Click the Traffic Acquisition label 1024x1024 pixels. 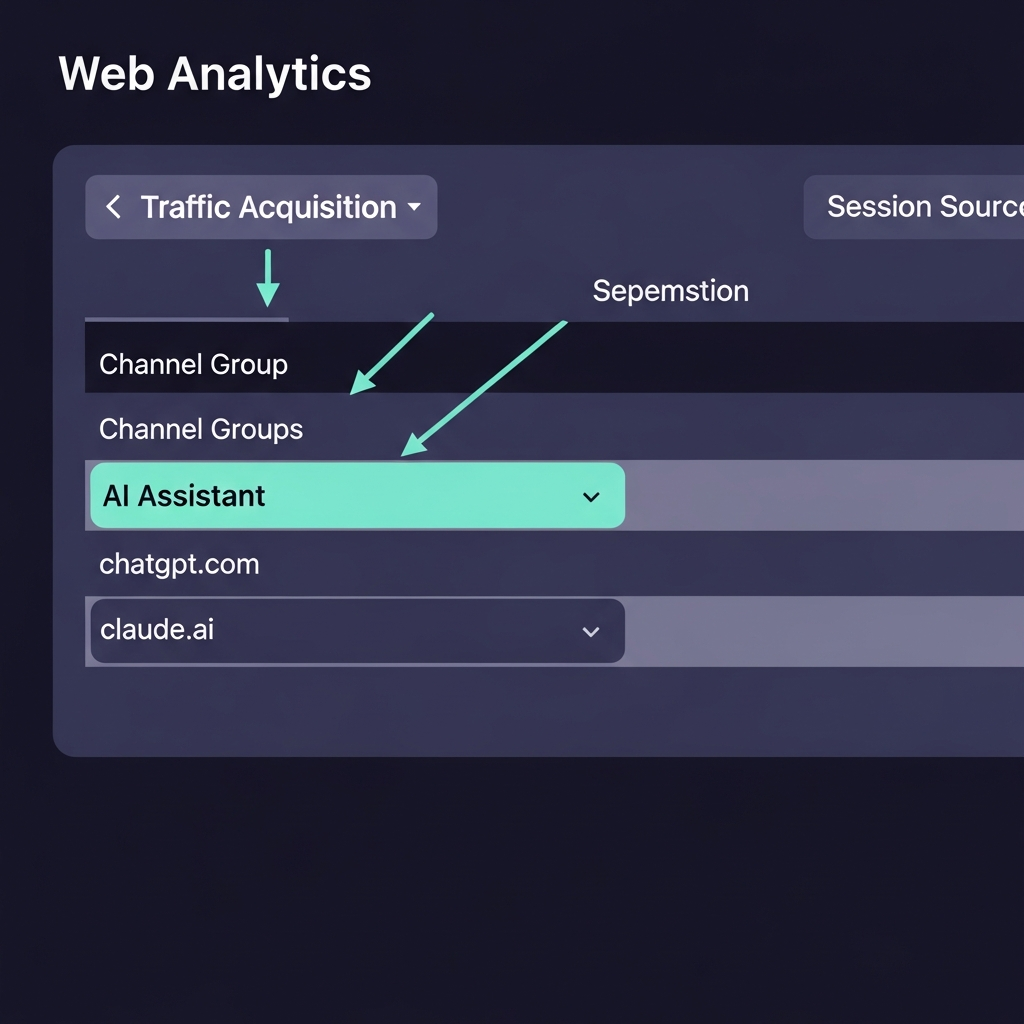click(268, 207)
